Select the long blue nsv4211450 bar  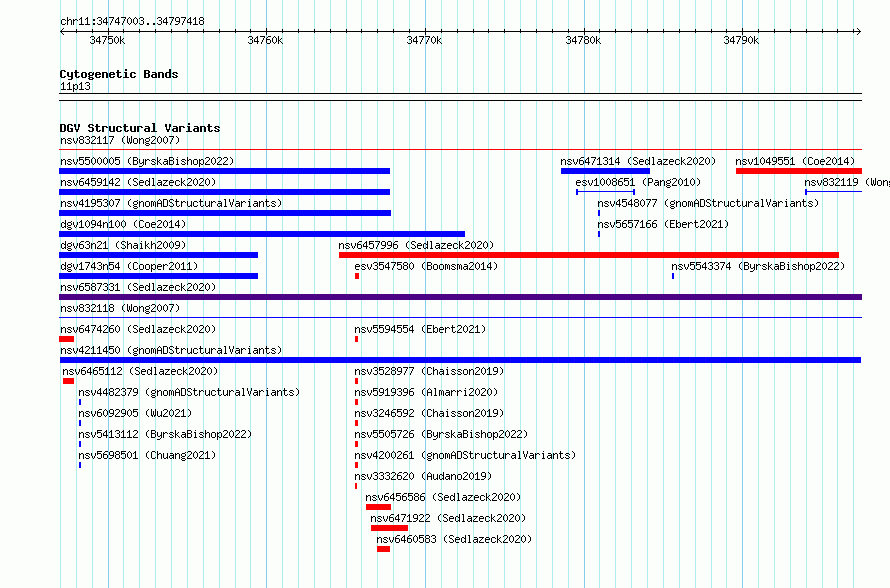click(460, 360)
